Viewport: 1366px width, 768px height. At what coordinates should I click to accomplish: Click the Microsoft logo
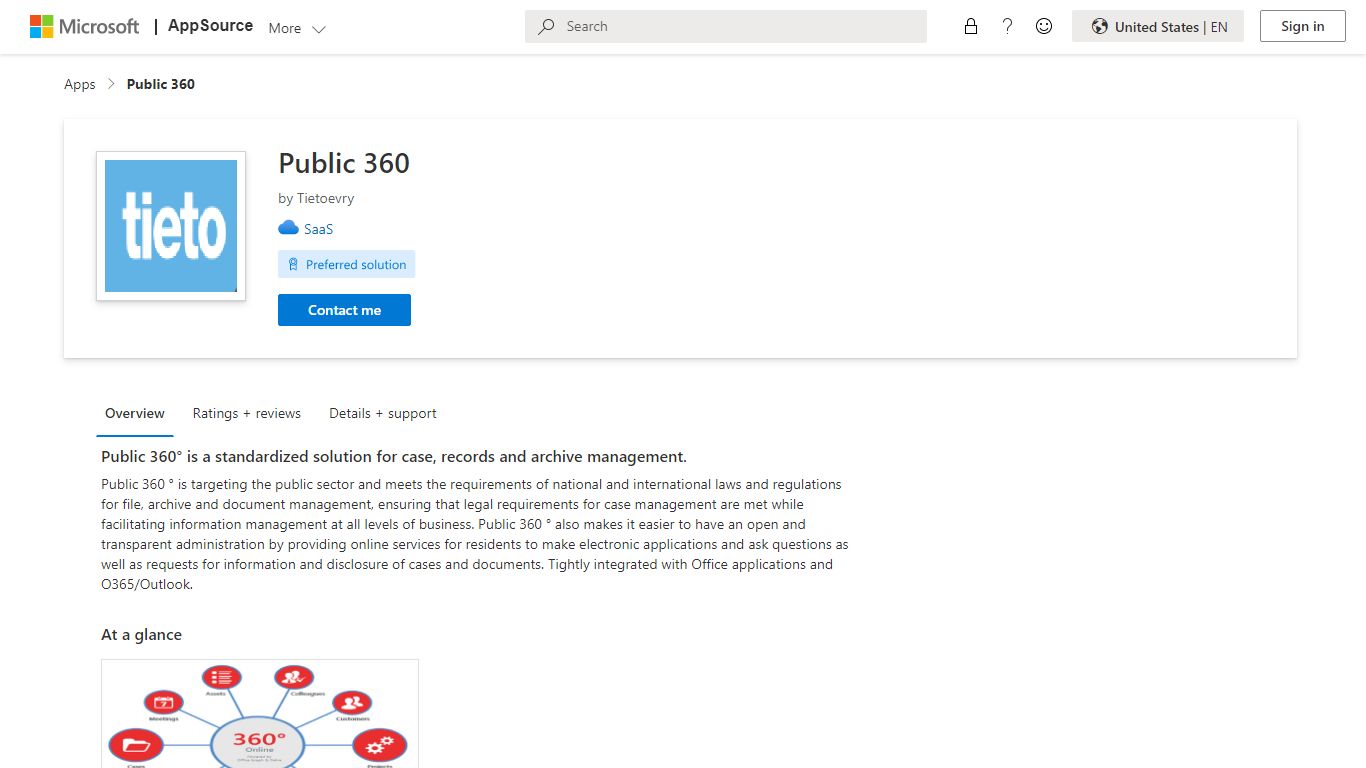[x=84, y=27]
